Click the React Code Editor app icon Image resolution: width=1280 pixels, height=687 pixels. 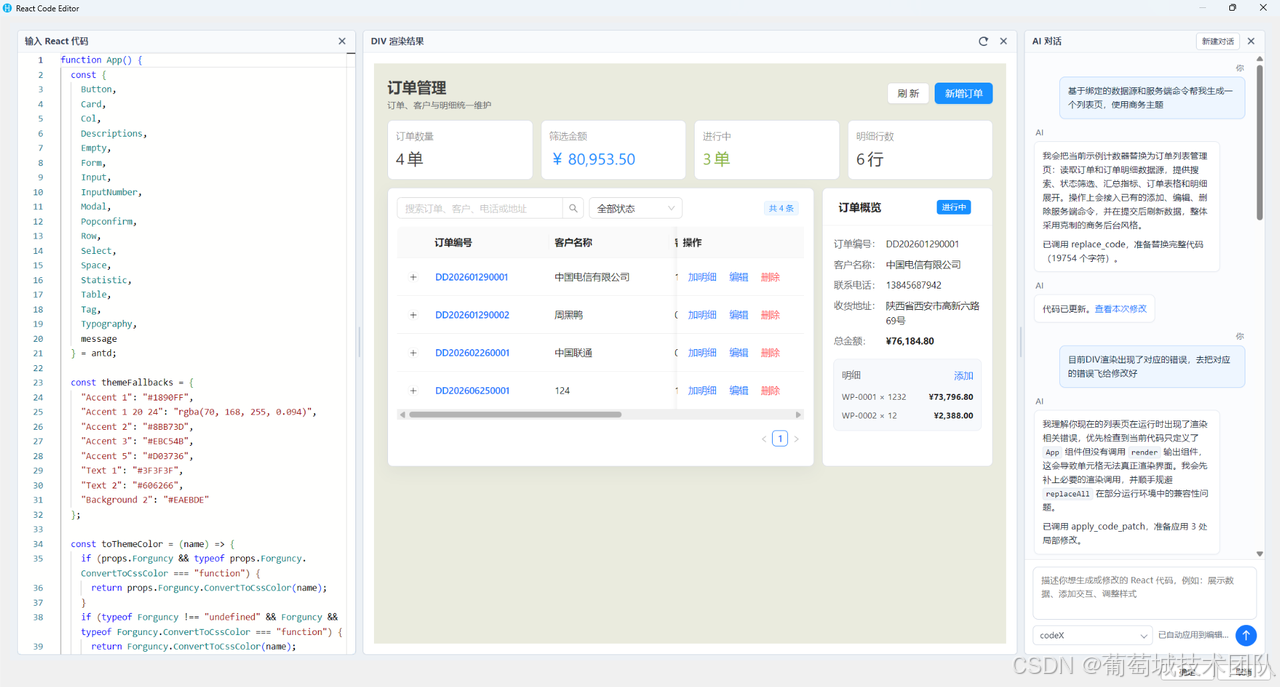8,8
